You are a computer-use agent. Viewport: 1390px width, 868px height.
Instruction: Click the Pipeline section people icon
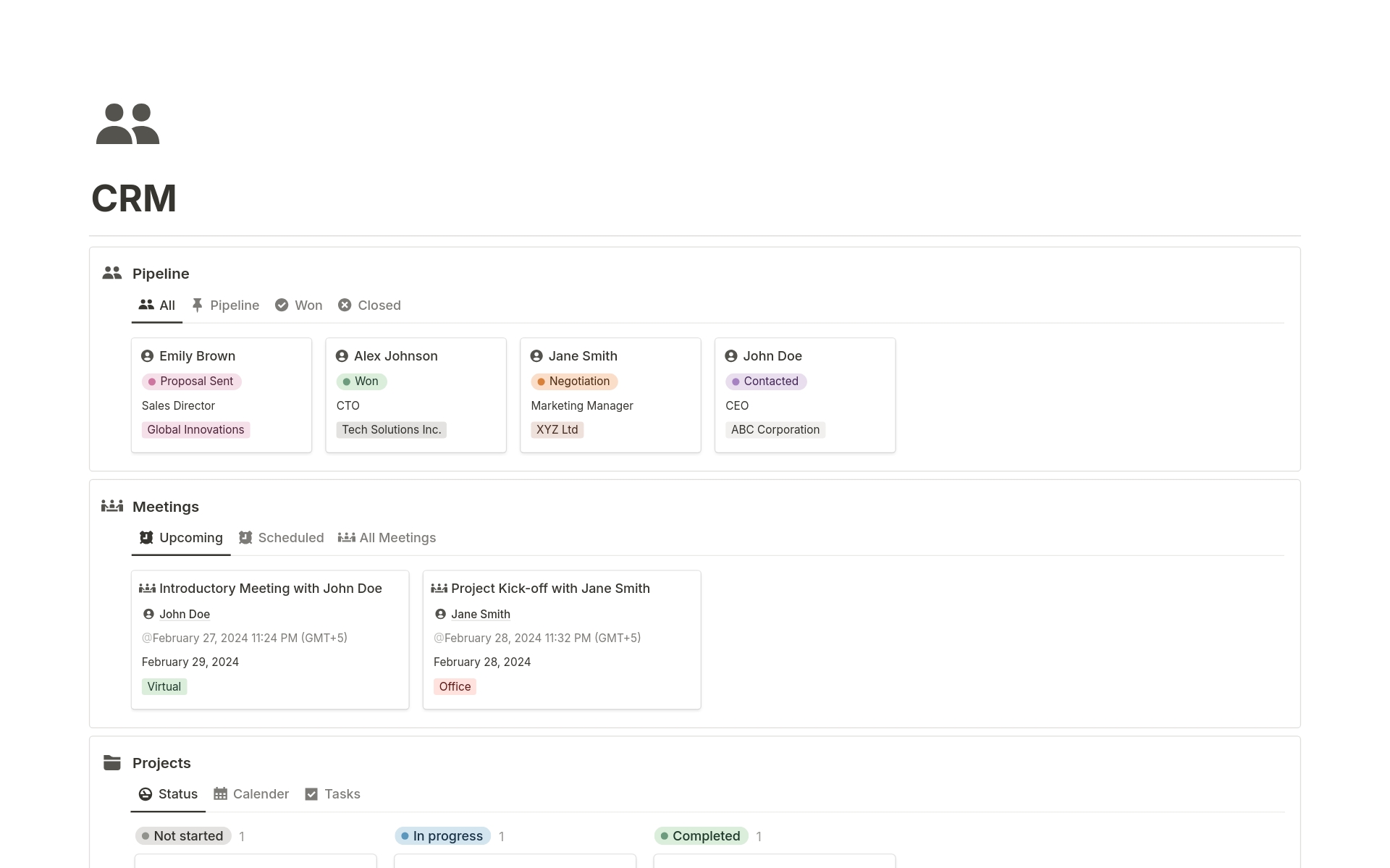click(x=112, y=273)
